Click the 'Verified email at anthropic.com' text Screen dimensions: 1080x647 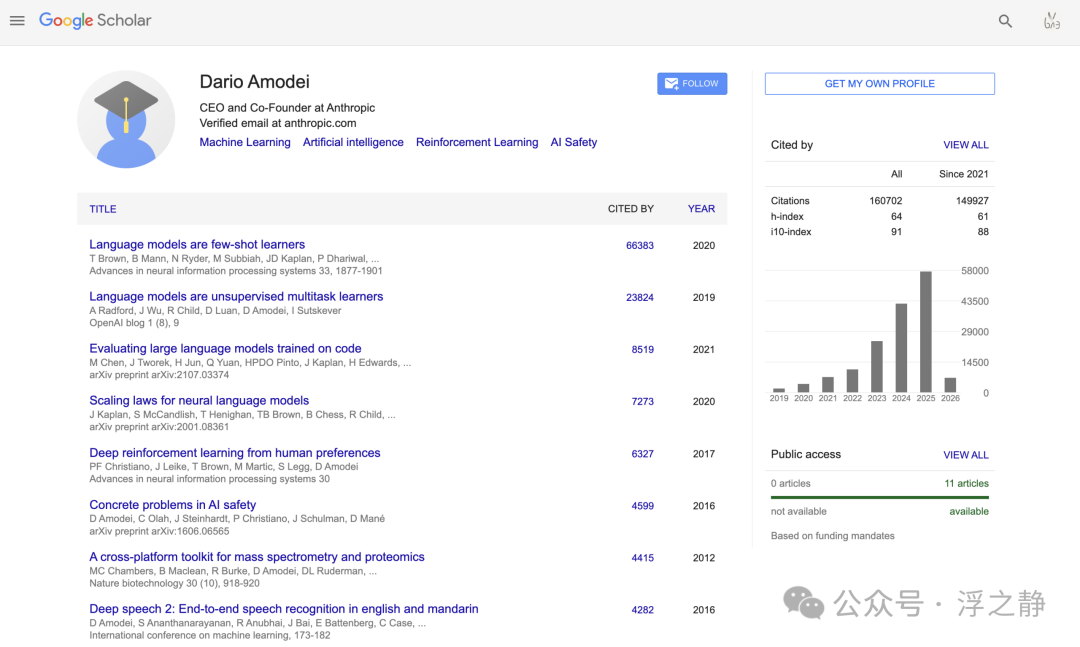(278, 123)
